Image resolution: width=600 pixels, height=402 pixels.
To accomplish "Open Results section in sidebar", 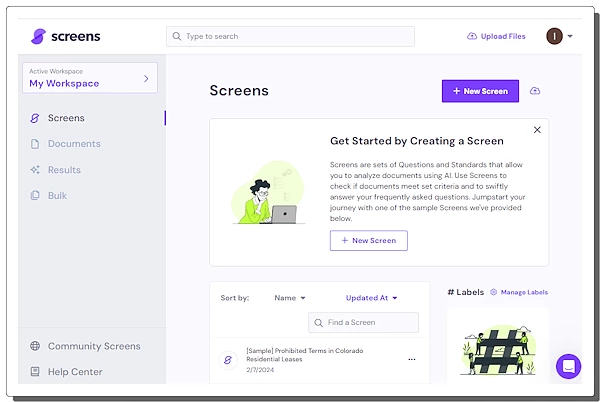I will pyautogui.click(x=64, y=170).
